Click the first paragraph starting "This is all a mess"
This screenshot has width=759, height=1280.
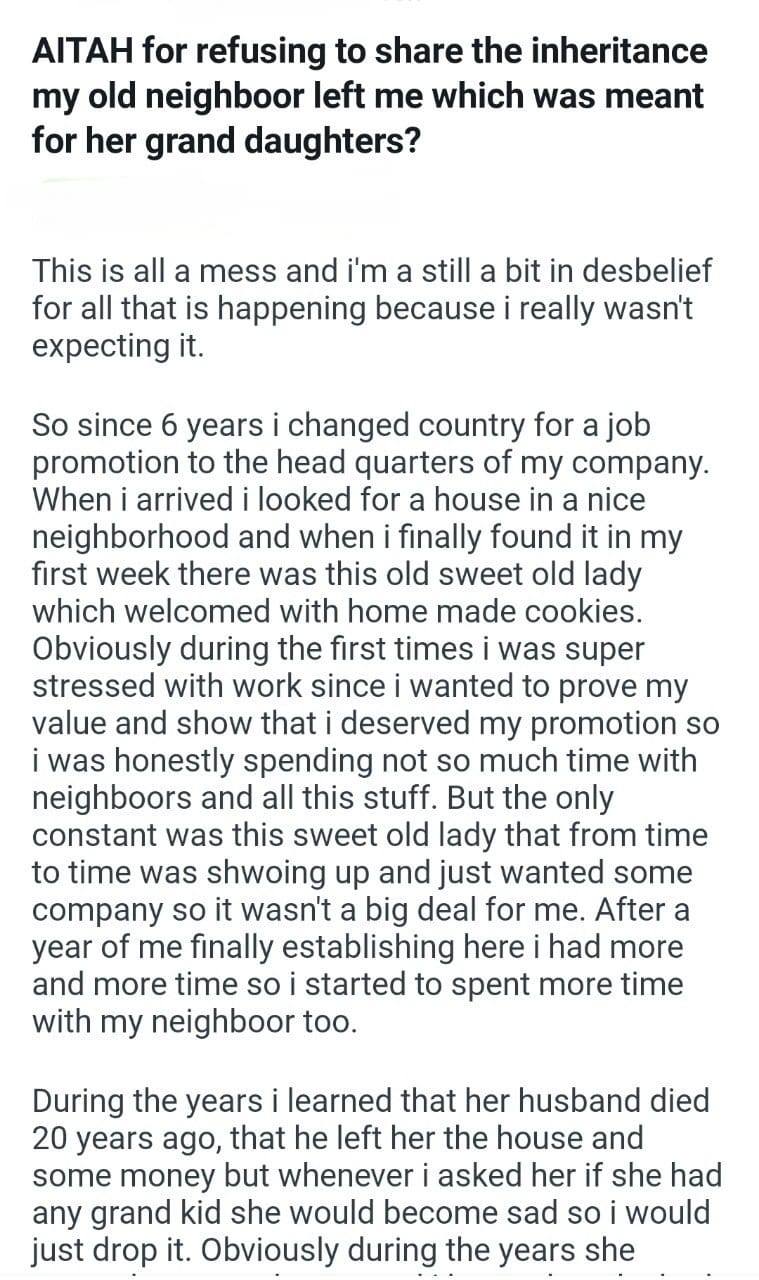tap(370, 308)
